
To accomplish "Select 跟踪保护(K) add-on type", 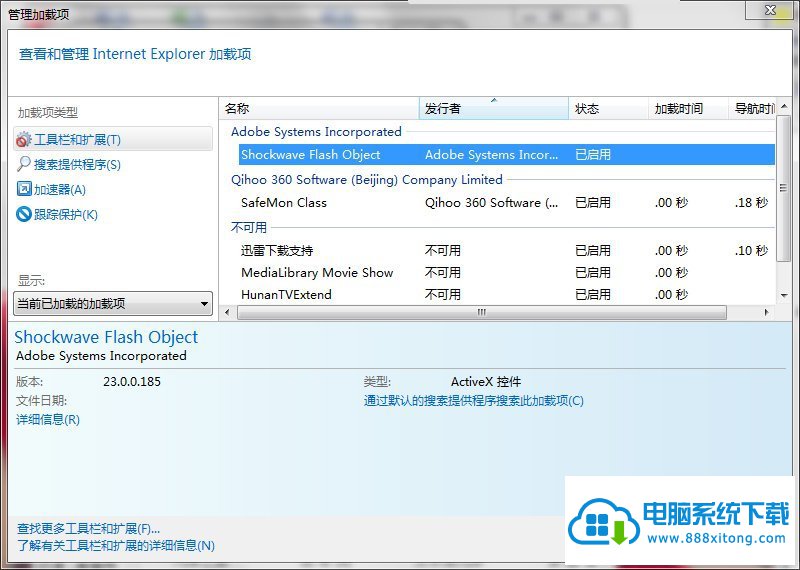I will (x=66, y=214).
